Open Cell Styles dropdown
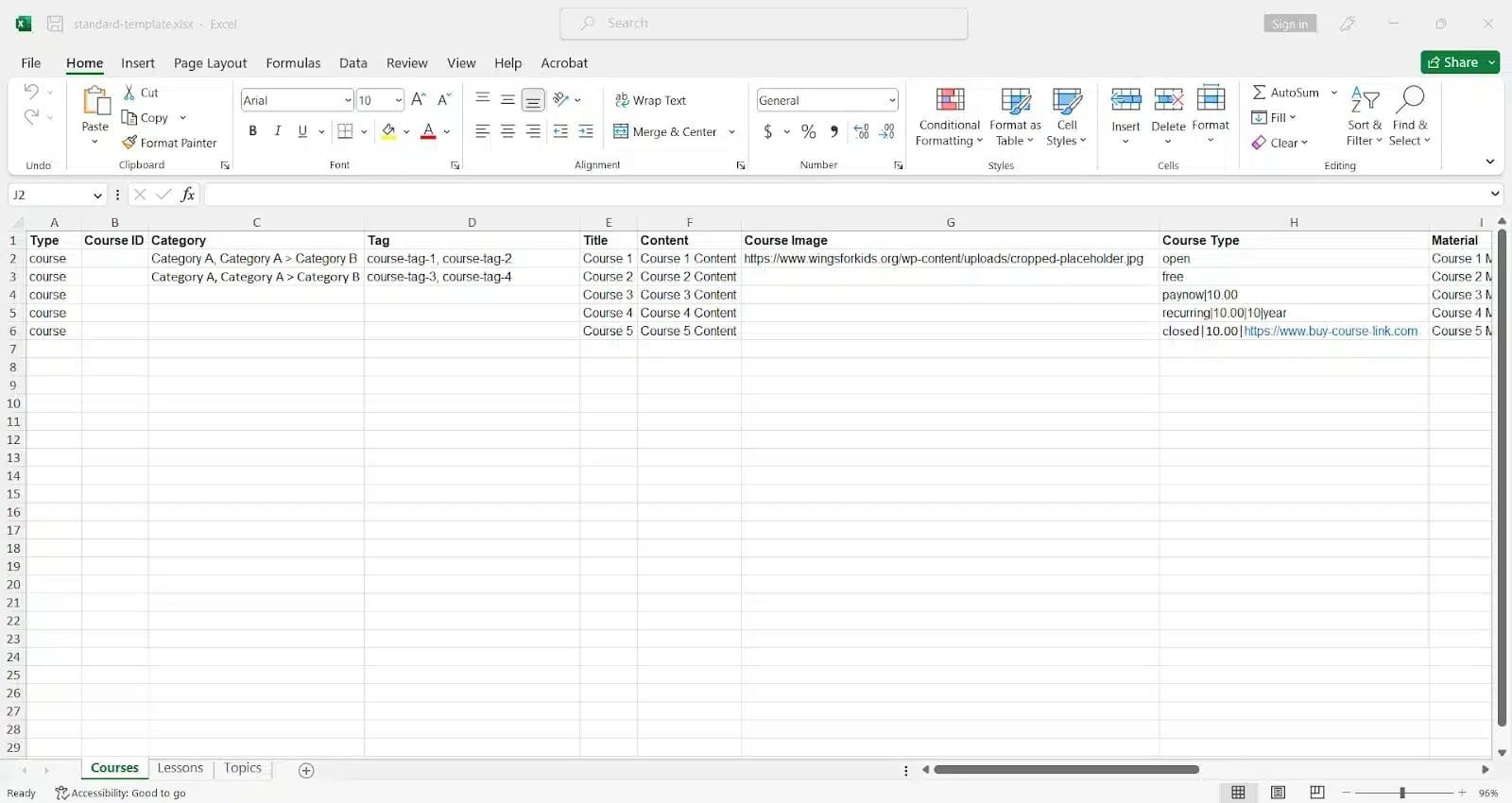The width and height of the screenshot is (1512, 803). pos(1067,117)
